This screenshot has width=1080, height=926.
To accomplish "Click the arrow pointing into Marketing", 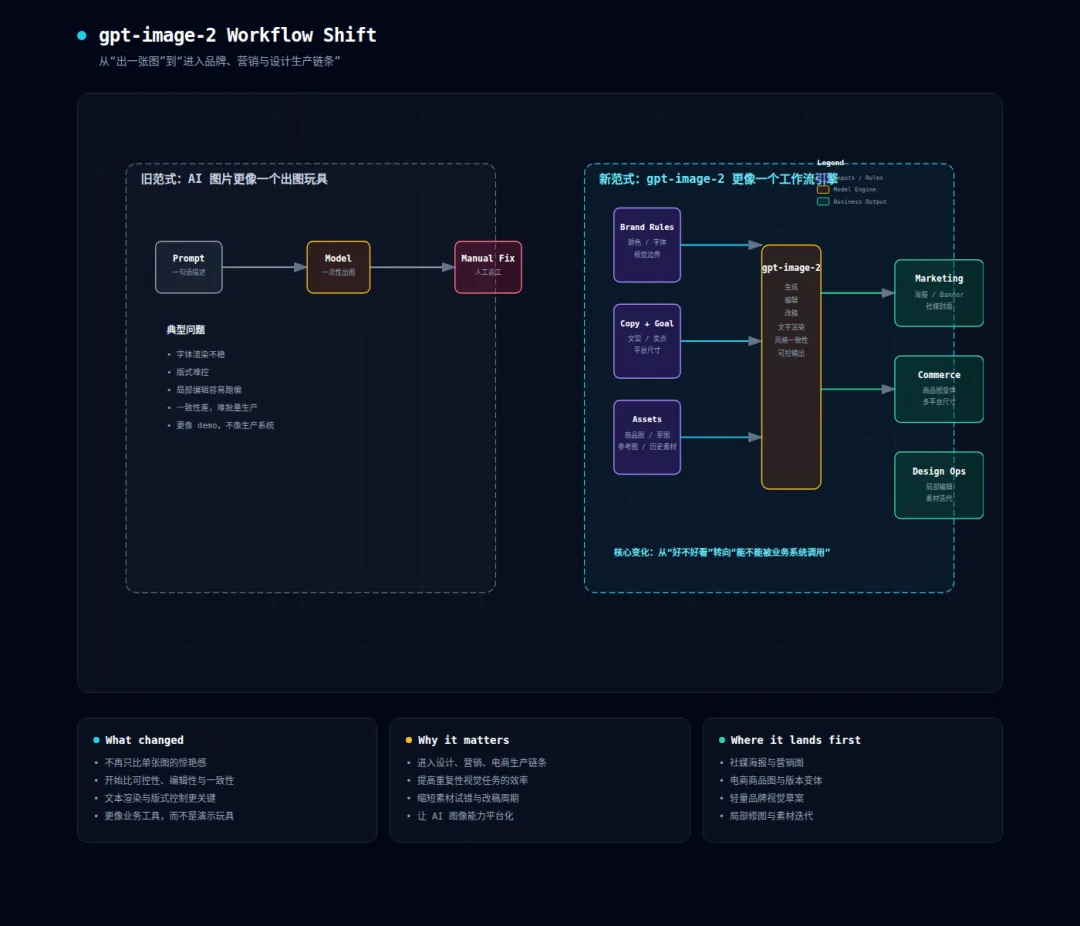I will coord(858,293).
